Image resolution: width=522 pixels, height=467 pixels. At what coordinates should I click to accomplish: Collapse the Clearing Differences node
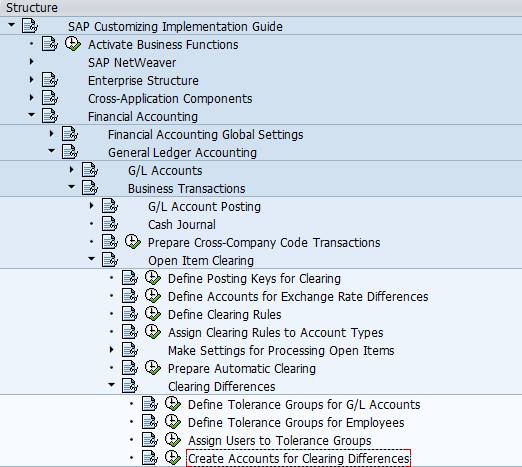112,385
